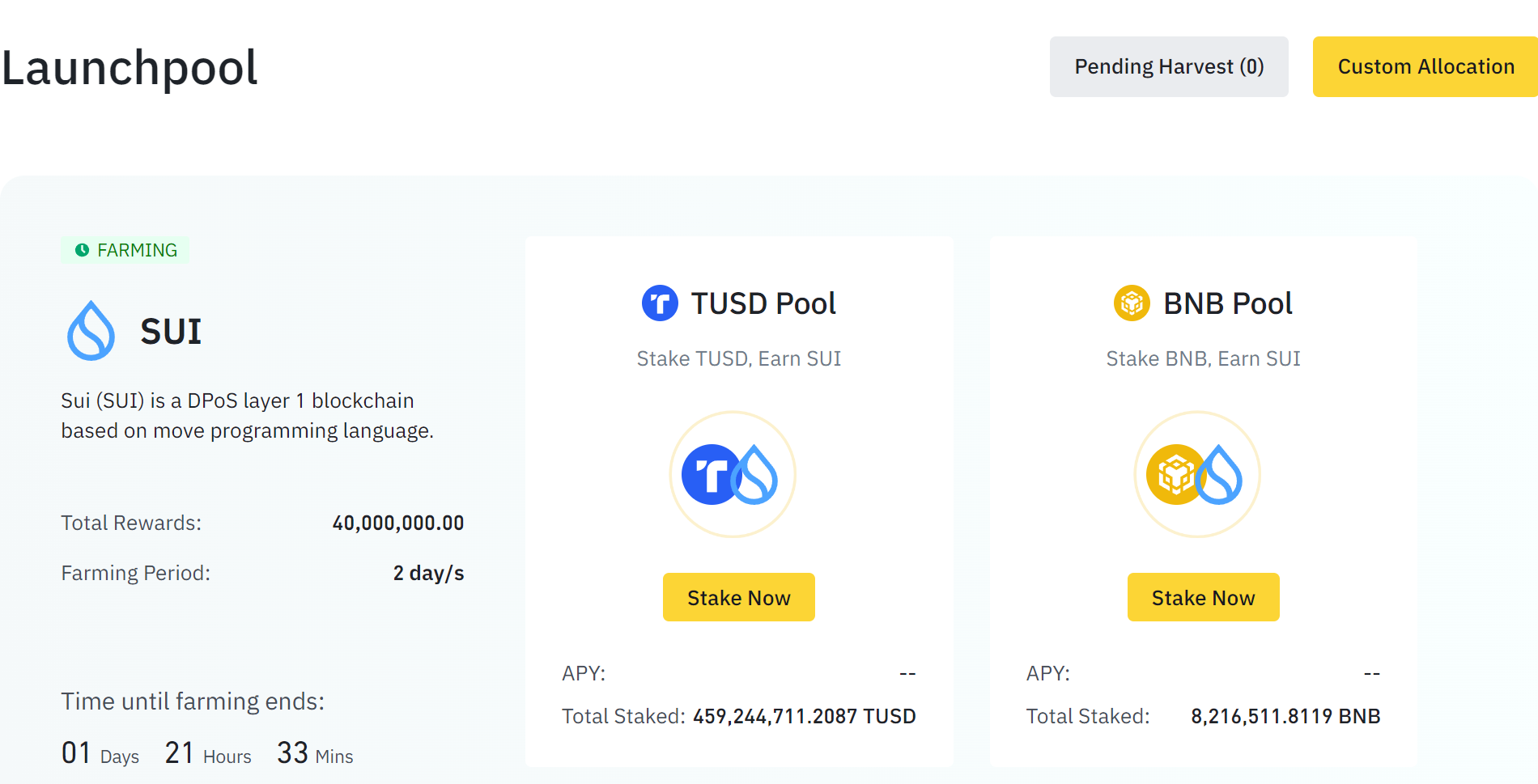Click the Total Rewards value 40,000,000.00
This screenshot has height=784, width=1538.
coord(398,523)
